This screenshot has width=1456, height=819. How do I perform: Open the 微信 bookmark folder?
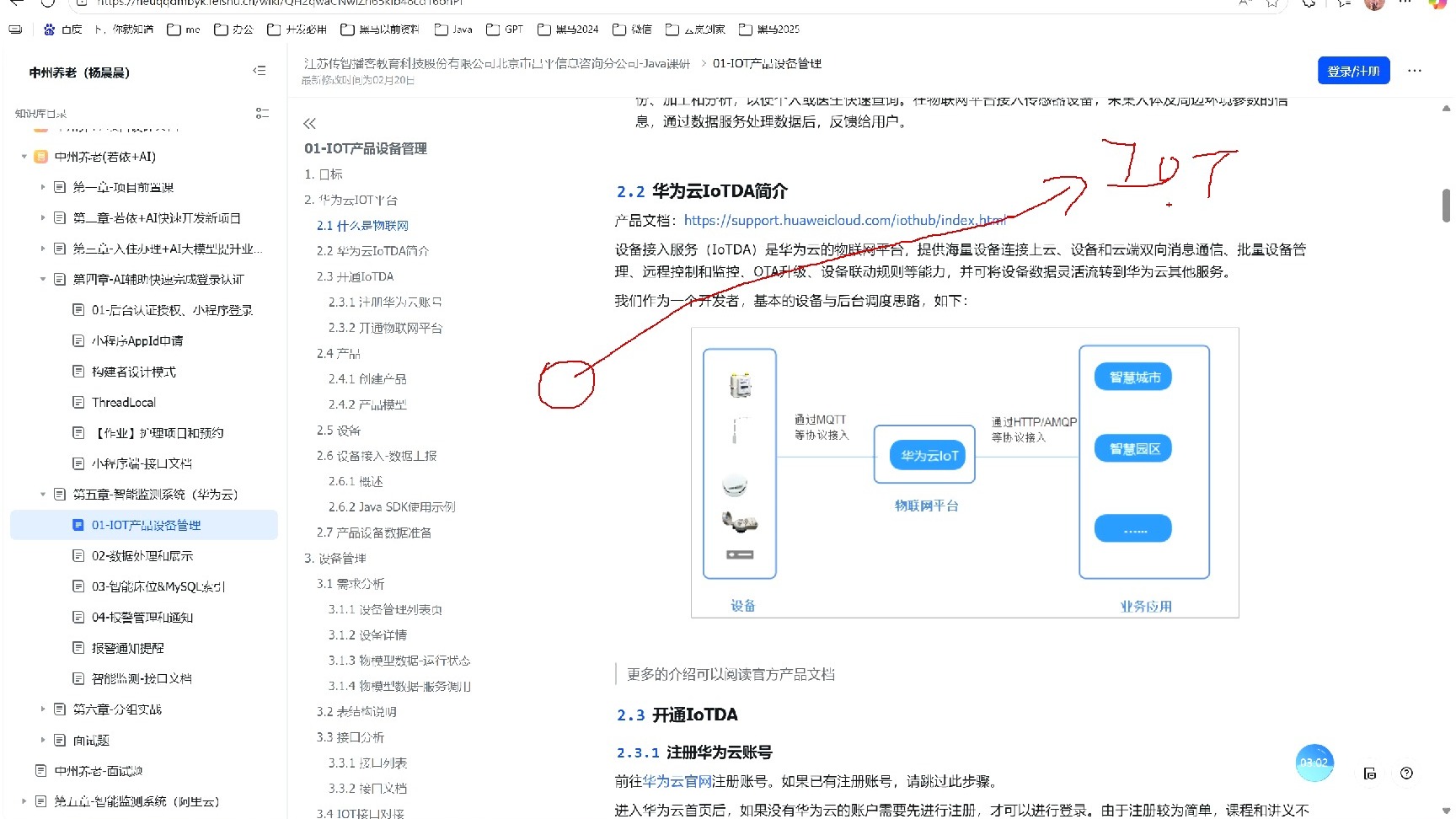[632, 29]
